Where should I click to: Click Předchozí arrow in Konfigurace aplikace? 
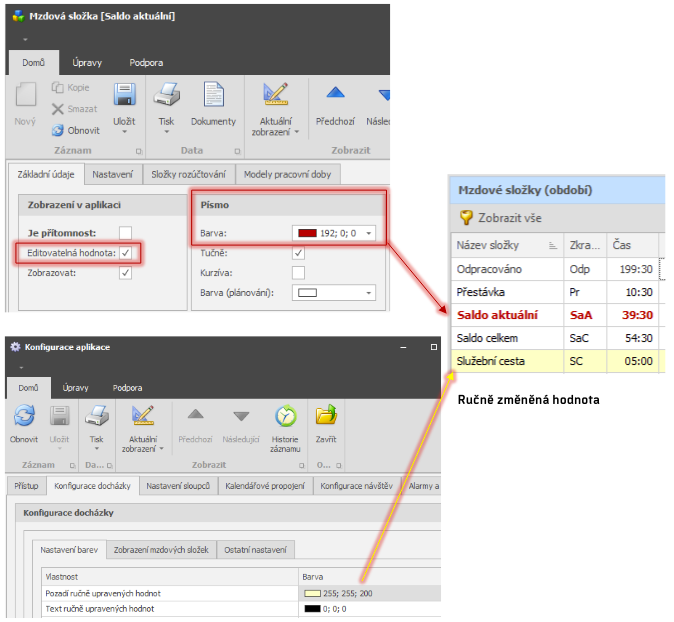(196, 414)
